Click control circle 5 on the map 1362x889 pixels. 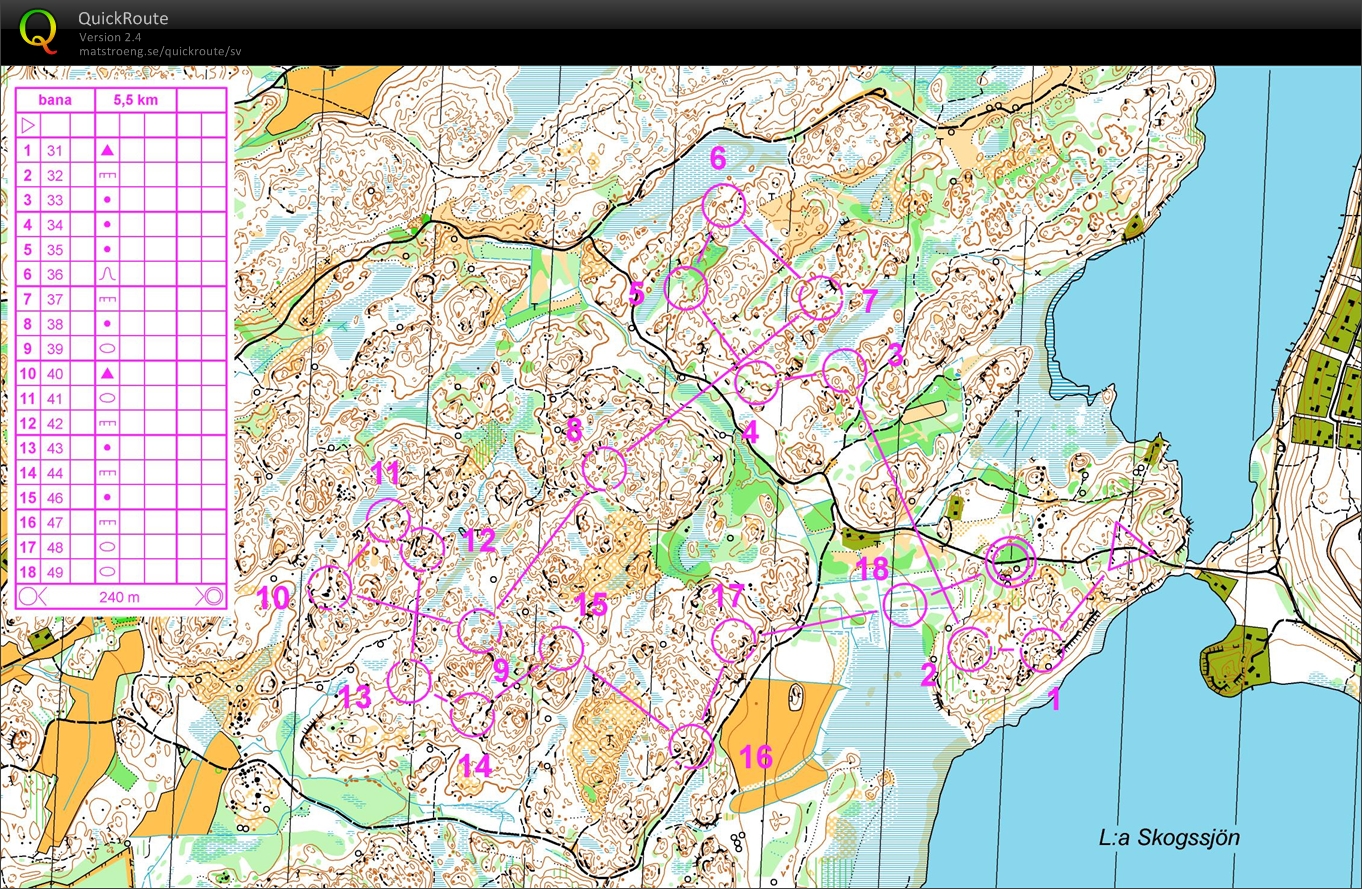point(686,288)
